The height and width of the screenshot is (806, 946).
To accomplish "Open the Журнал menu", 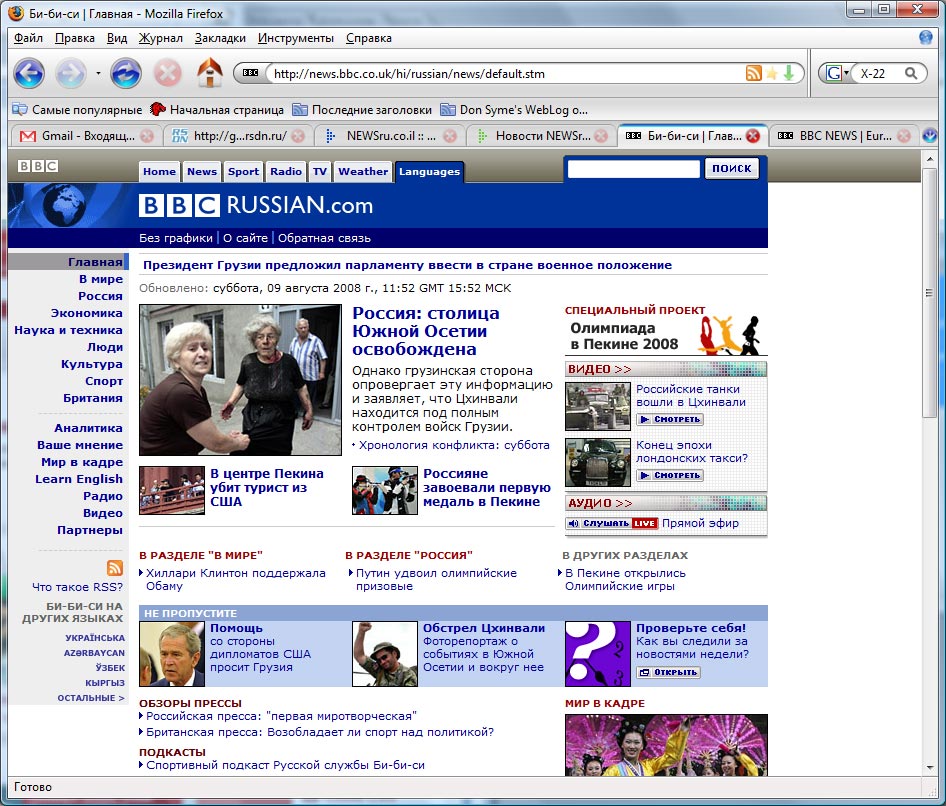I will click(160, 38).
